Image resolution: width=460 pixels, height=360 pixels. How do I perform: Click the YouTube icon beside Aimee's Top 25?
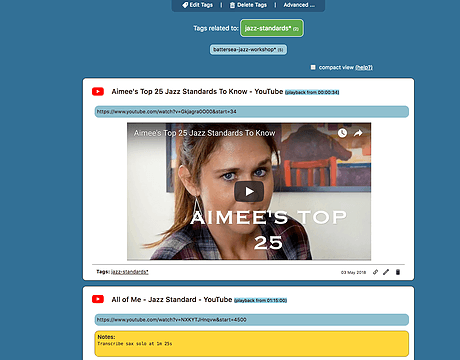tap(98, 91)
